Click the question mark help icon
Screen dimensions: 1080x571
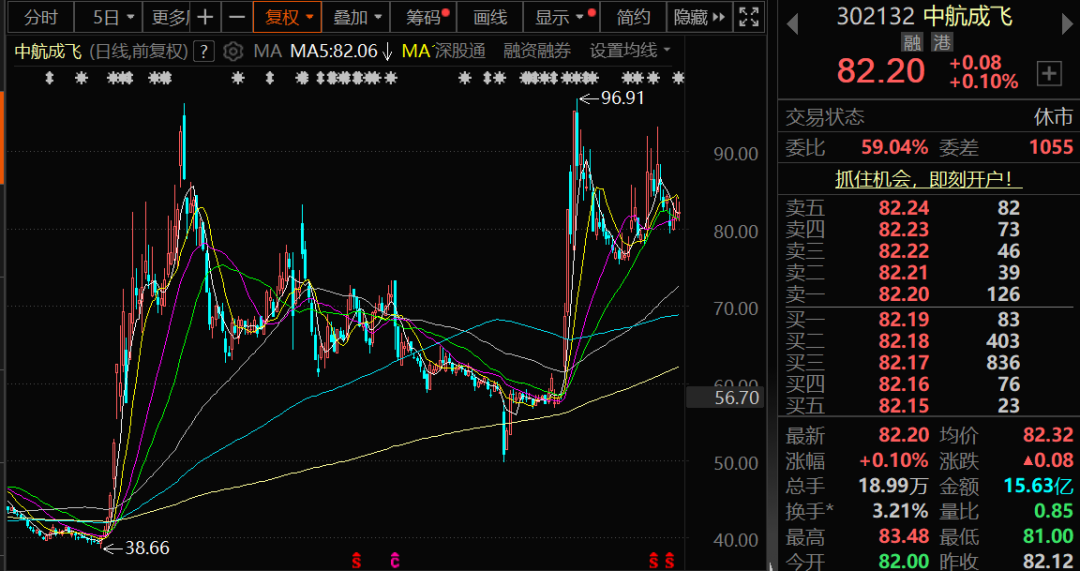pos(205,51)
